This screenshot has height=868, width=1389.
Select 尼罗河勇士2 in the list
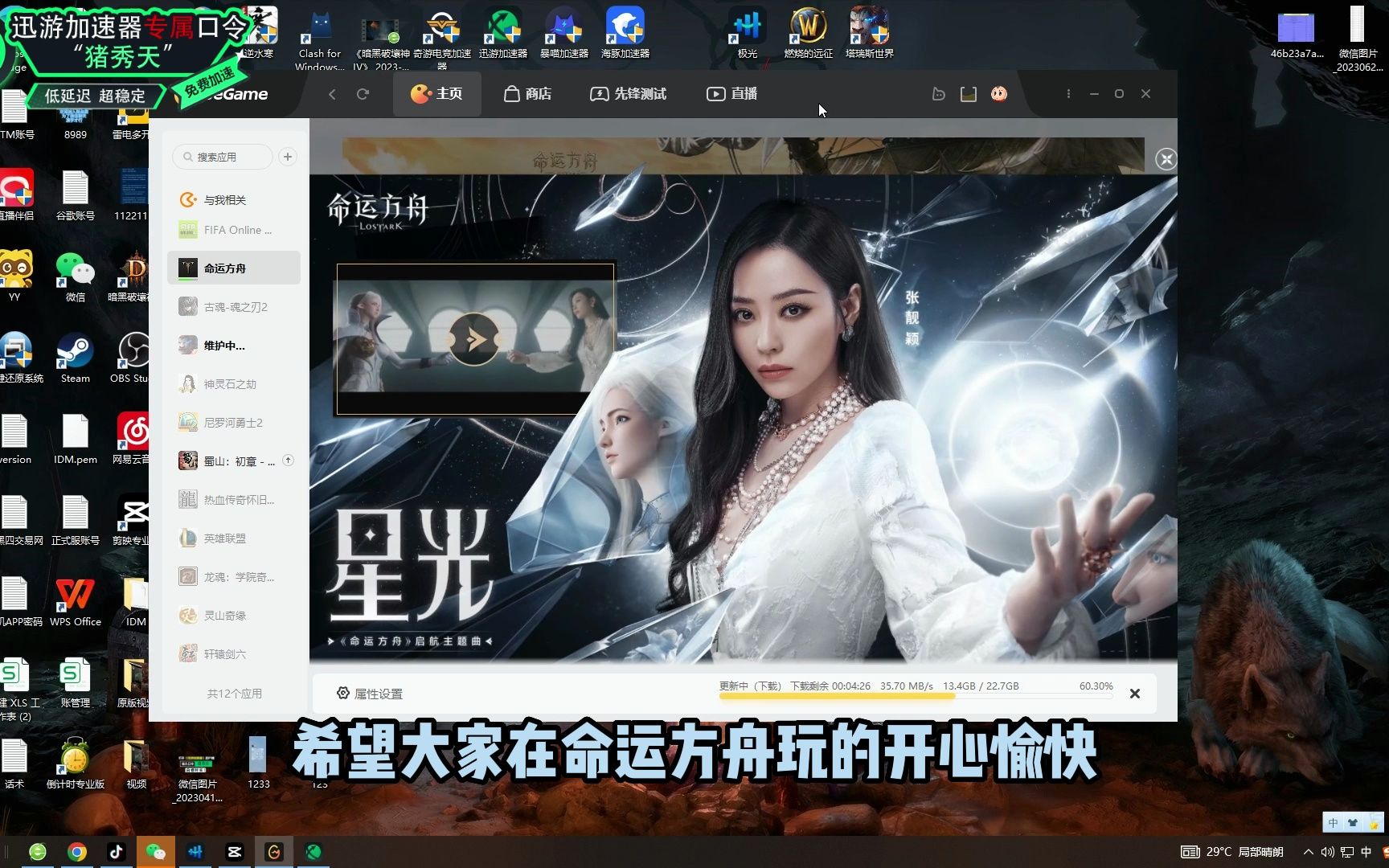(234, 422)
